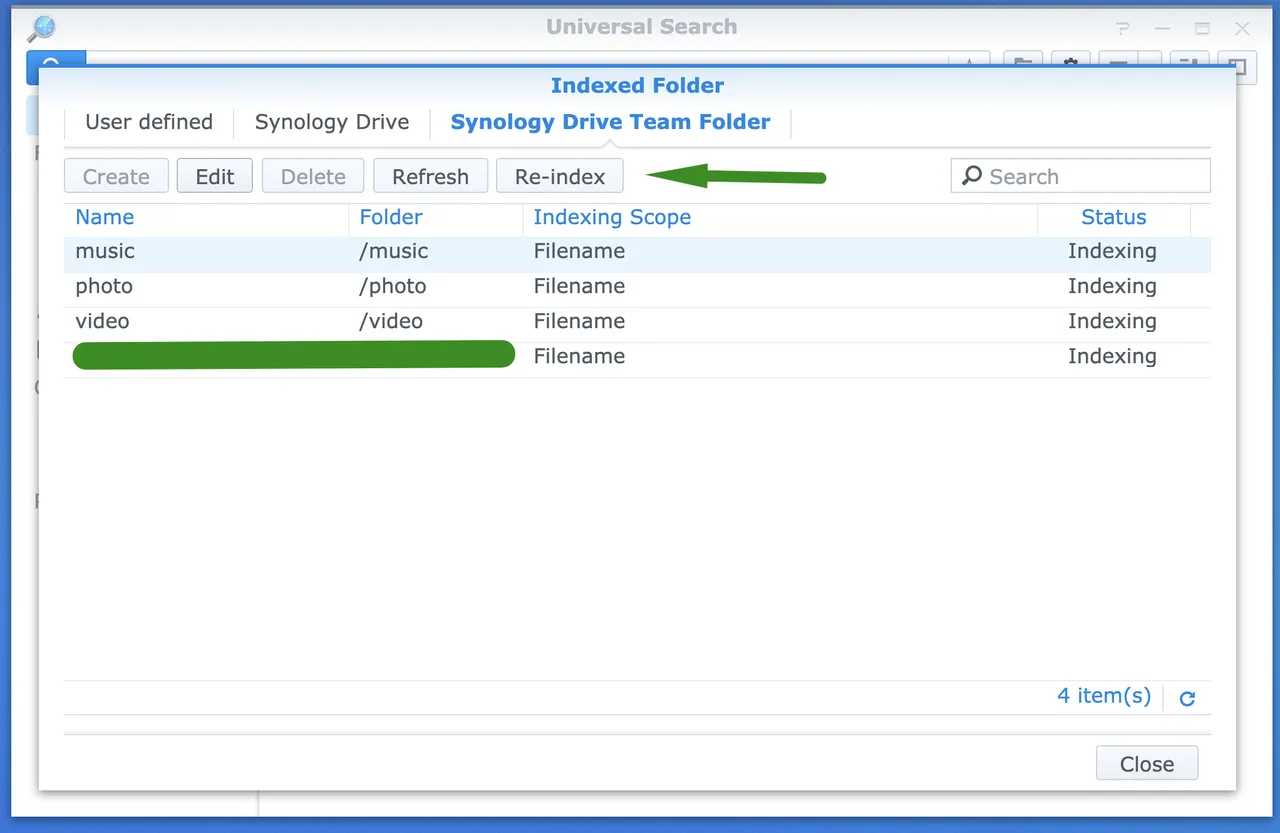Click the Re-index button
The height and width of the screenshot is (833, 1280).
(560, 176)
